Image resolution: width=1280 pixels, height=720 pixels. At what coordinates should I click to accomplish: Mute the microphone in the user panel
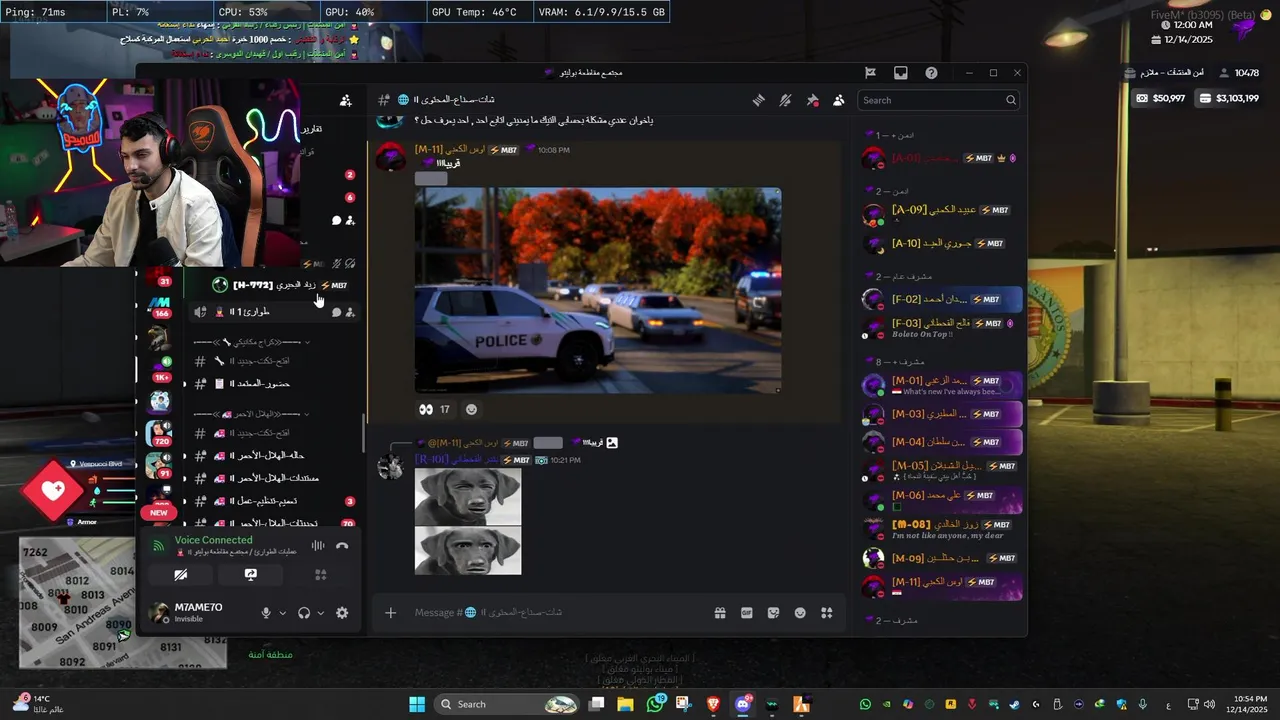coord(266,613)
